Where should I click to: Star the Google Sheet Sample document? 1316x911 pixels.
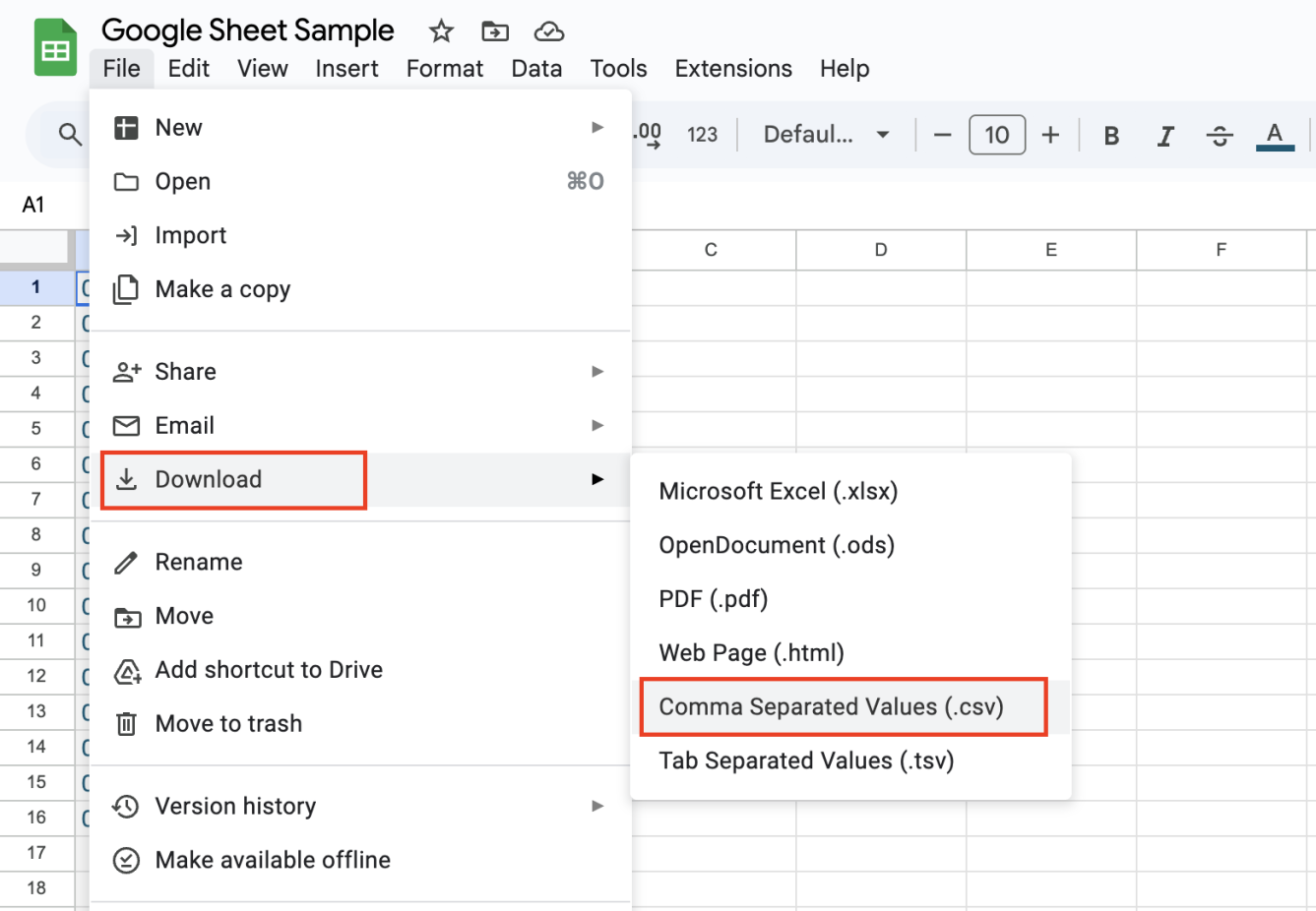point(440,30)
